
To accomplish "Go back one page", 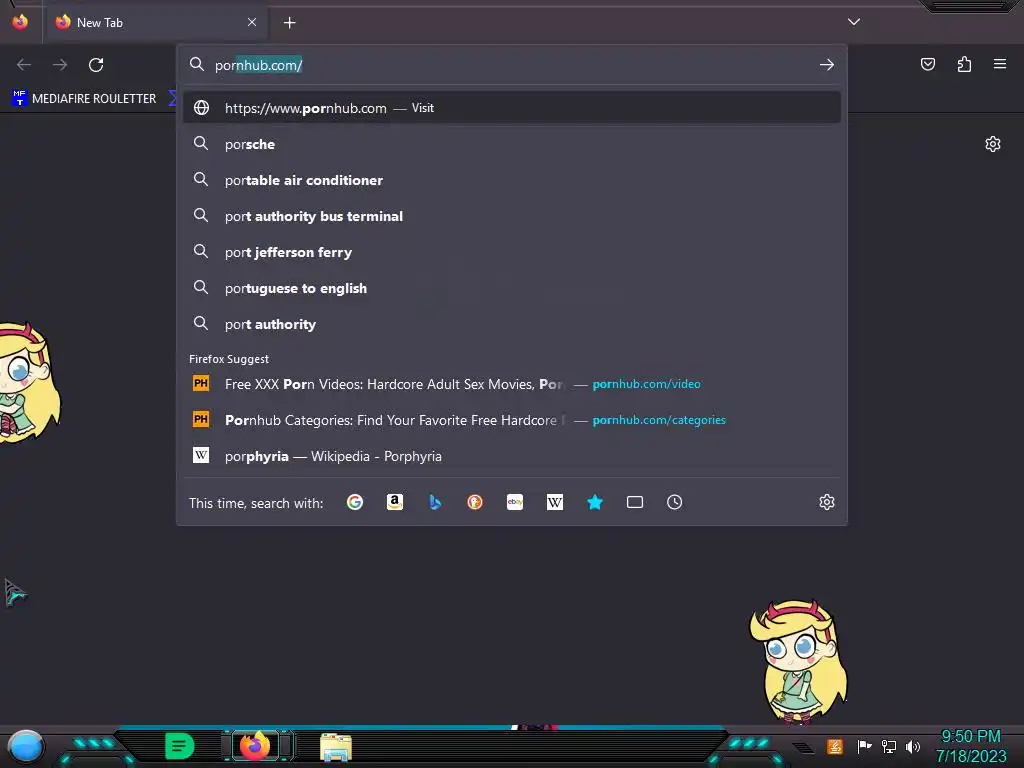I will click(24, 65).
